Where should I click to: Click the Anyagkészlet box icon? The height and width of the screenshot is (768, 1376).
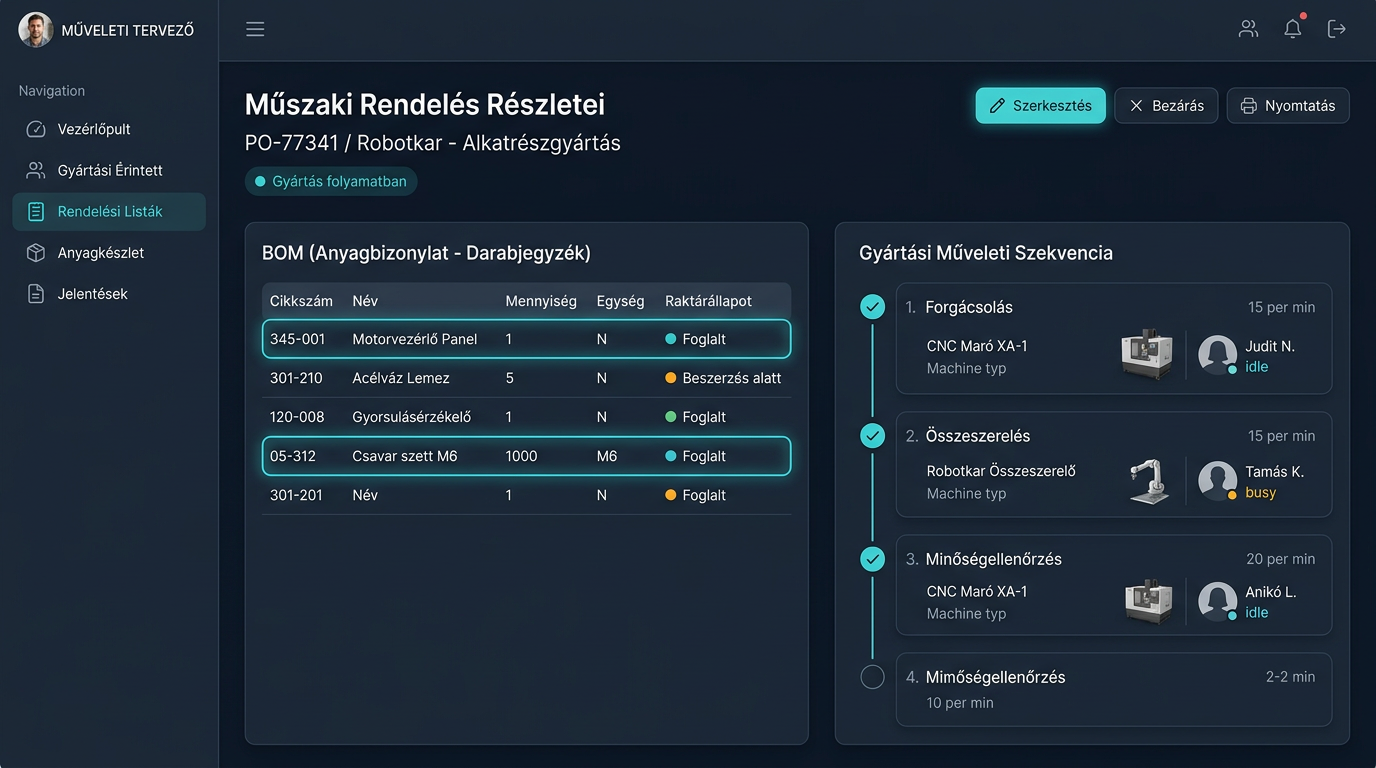point(36,253)
